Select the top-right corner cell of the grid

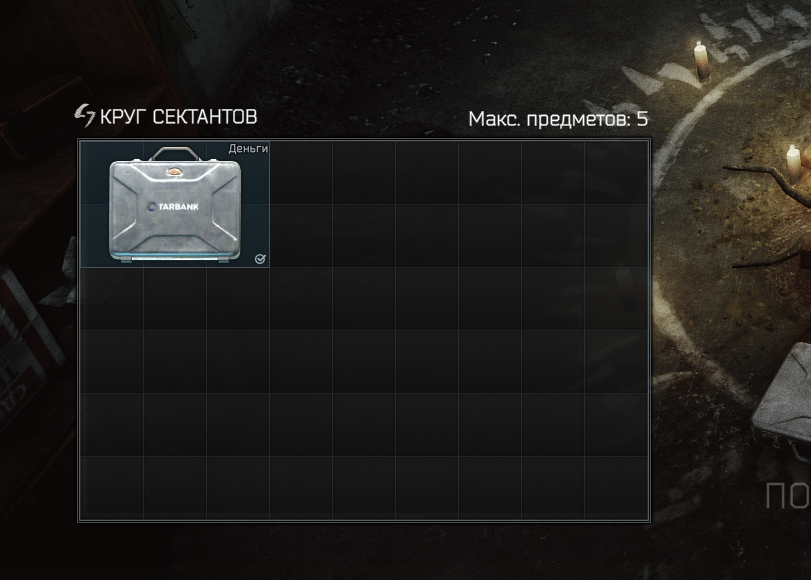616,173
